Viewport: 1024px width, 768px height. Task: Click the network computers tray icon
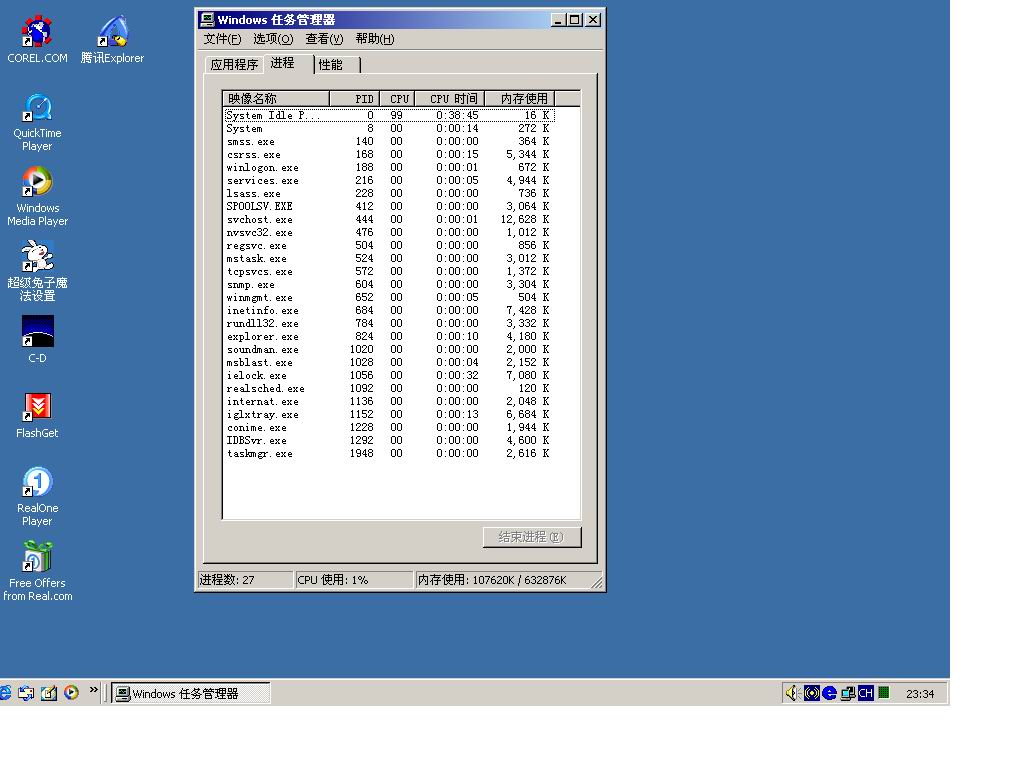(848, 693)
